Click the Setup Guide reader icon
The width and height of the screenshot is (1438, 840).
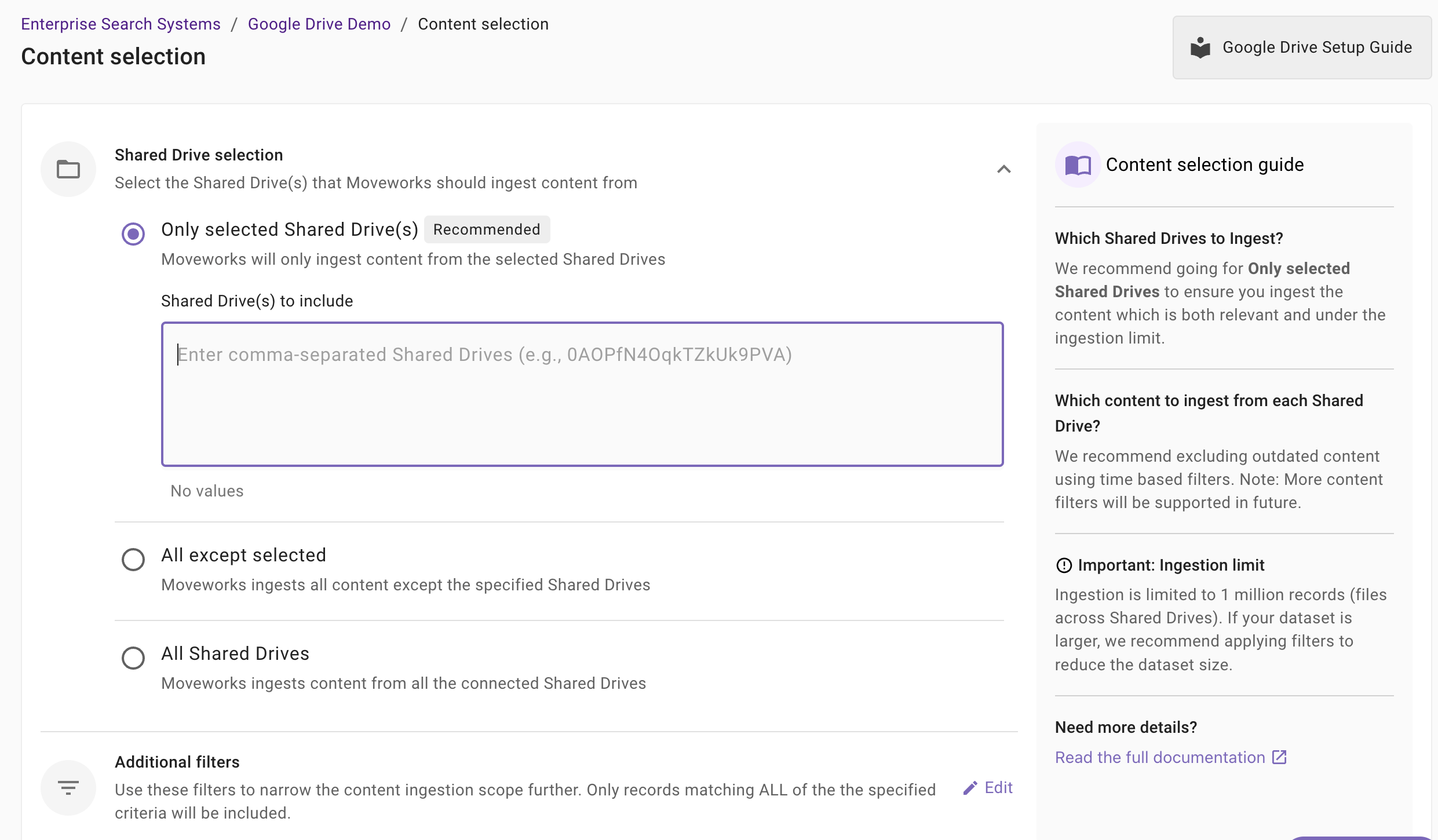(x=1200, y=48)
